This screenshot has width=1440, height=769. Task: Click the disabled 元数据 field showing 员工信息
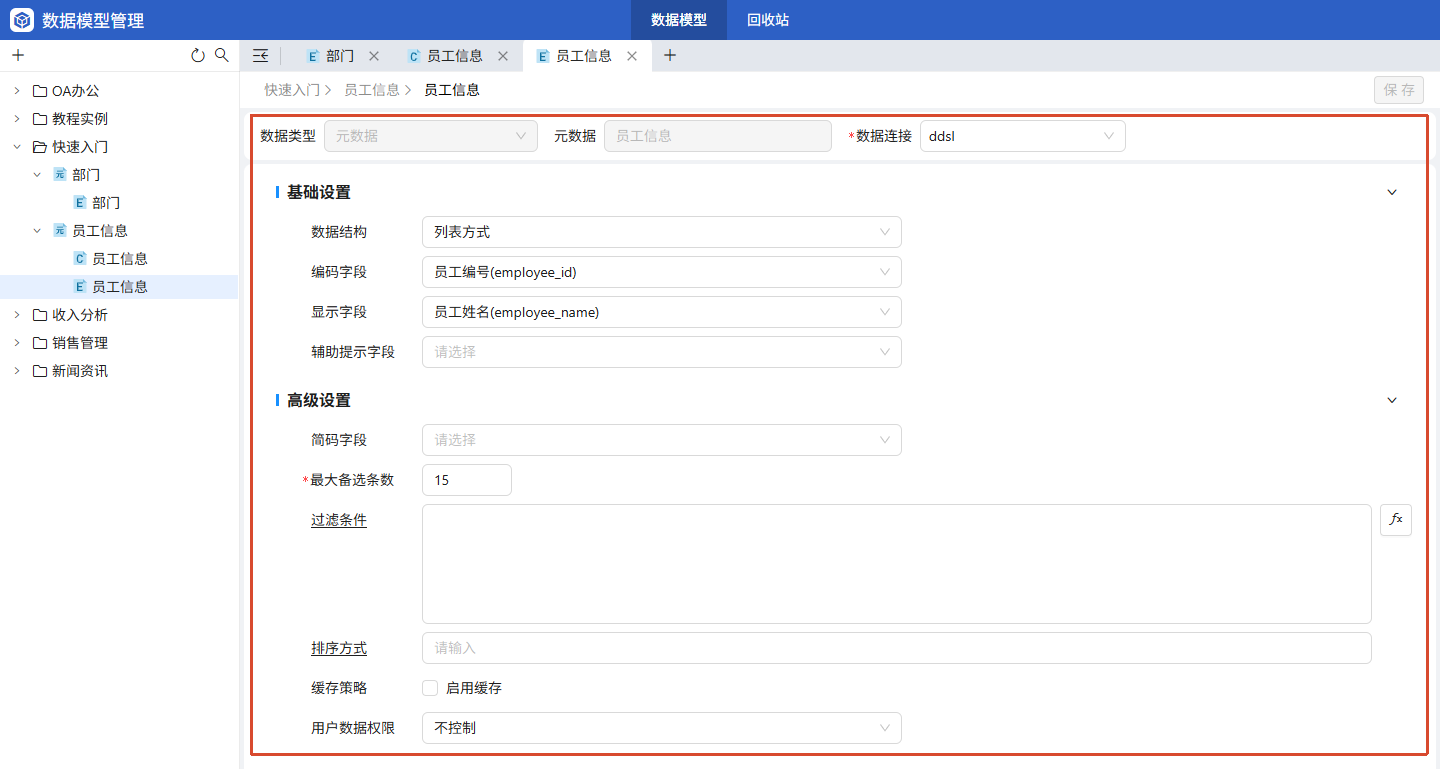pos(718,136)
